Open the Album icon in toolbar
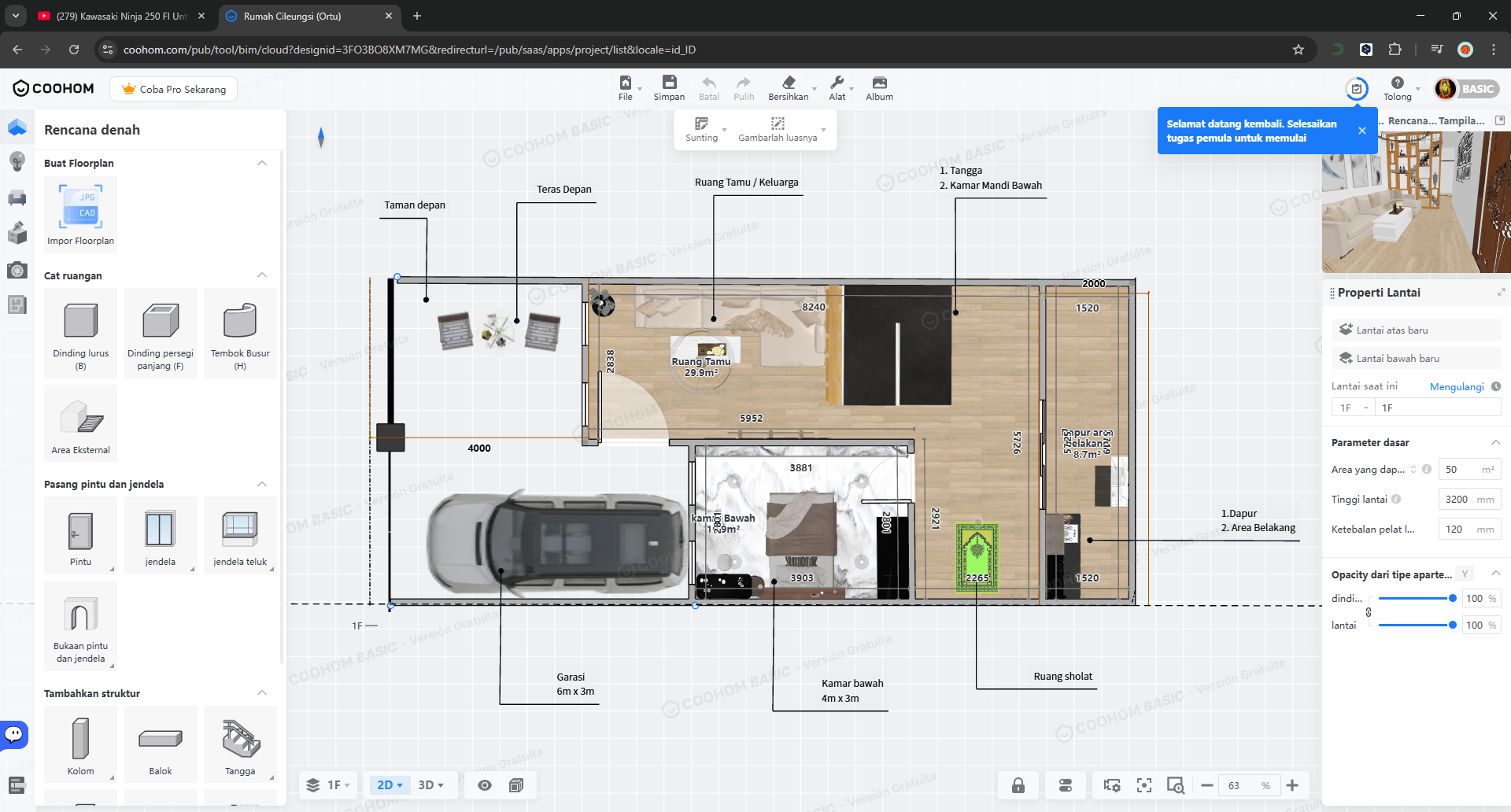This screenshot has width=1511, height=812. click(x=879, y=83)
